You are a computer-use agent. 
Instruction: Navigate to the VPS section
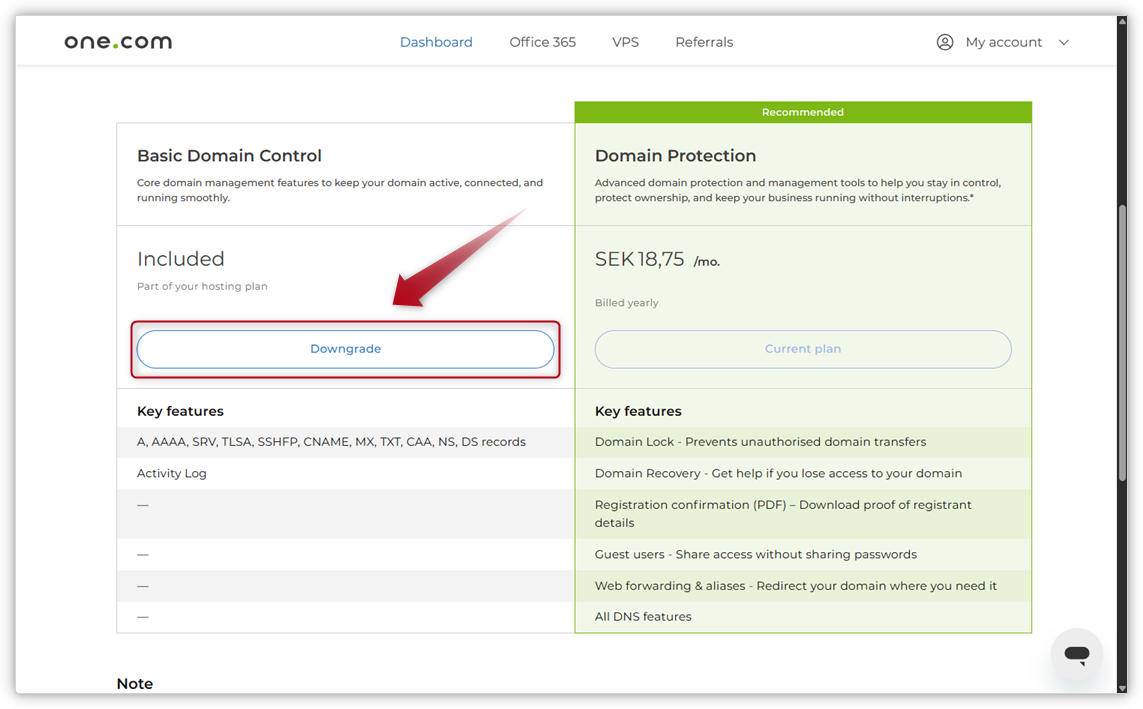point(625,41)
